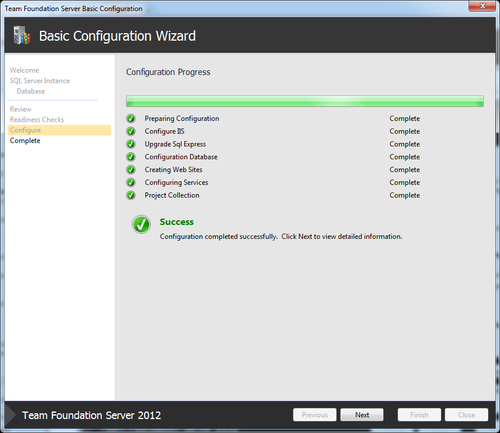Click green check icon beside Configure IIS
Image resolution: width=500 pixels, height=433 pixels.
pyautogui.click(x=131, y=131)
